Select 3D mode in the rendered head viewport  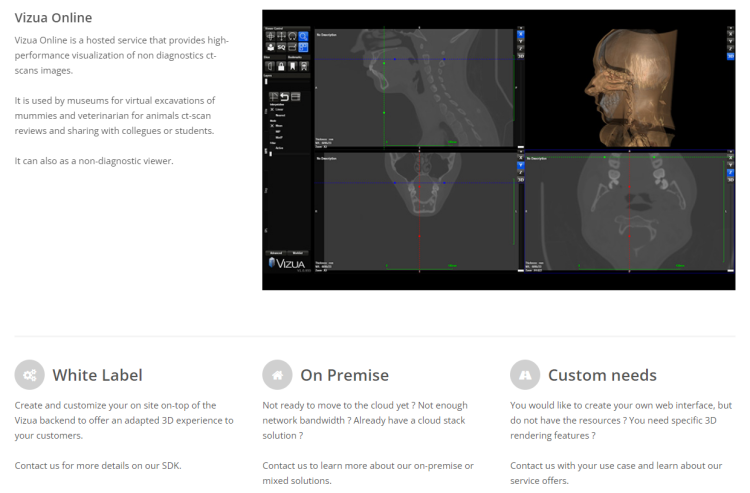pos(730,56)
